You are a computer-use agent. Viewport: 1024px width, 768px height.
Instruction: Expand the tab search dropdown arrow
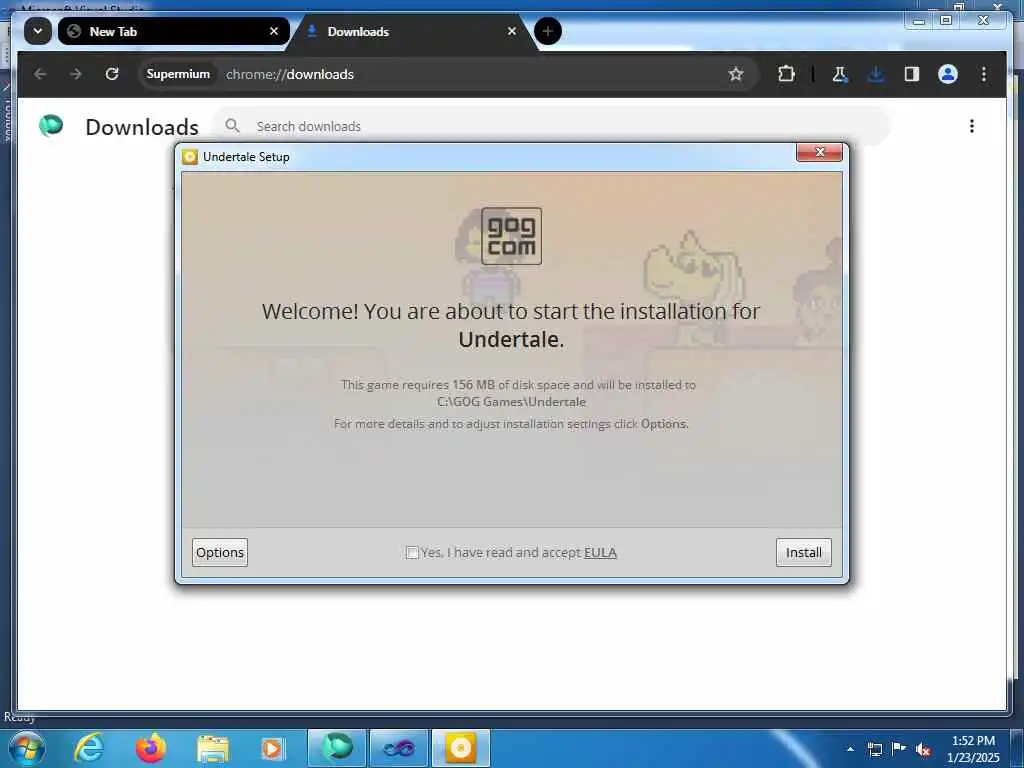(x=38, y=31)
